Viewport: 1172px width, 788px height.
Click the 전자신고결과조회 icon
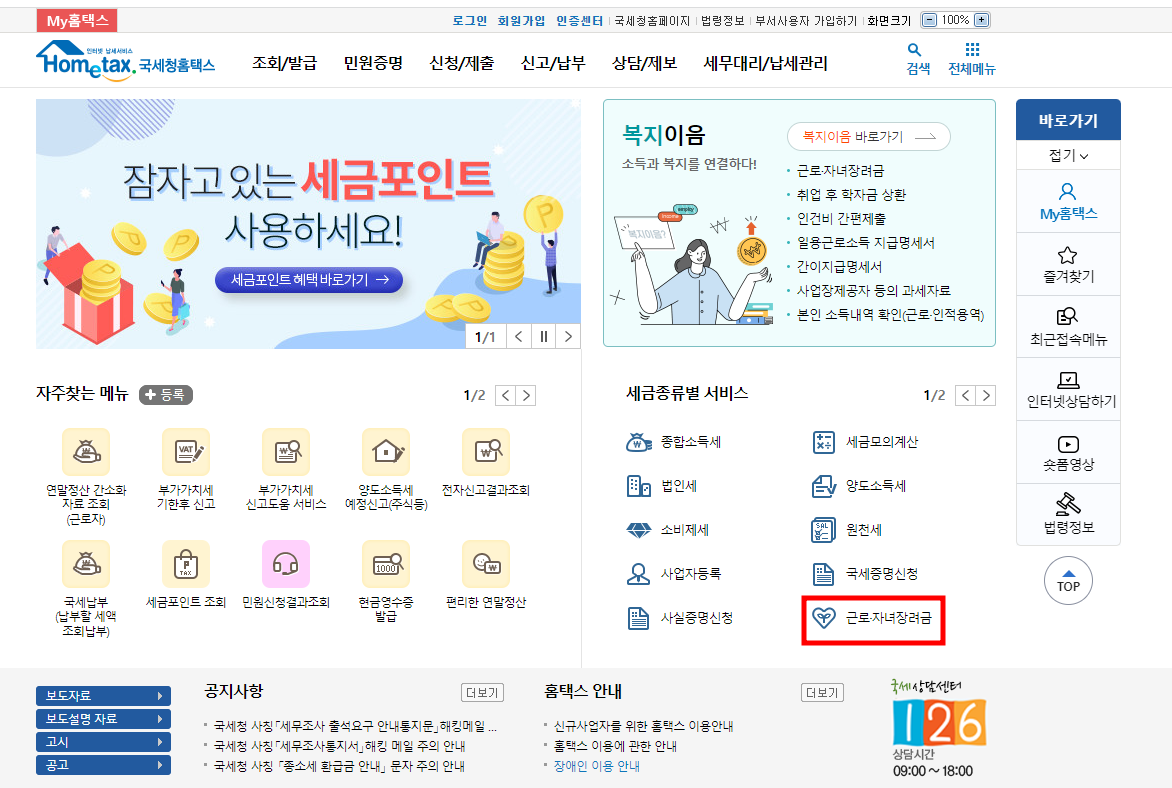[486, 452]
